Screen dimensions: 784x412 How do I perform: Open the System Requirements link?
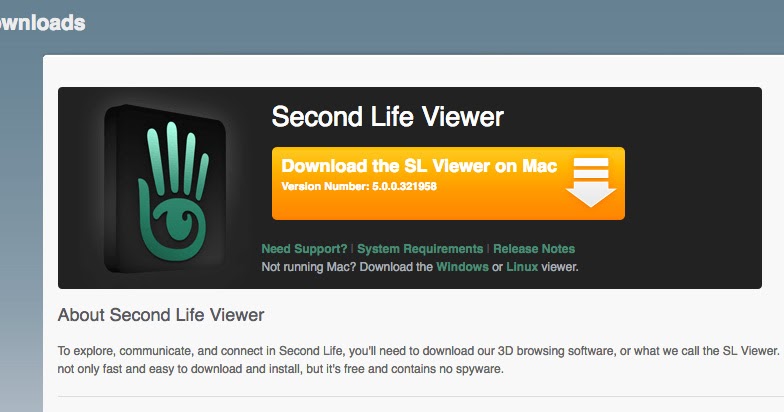420,248
